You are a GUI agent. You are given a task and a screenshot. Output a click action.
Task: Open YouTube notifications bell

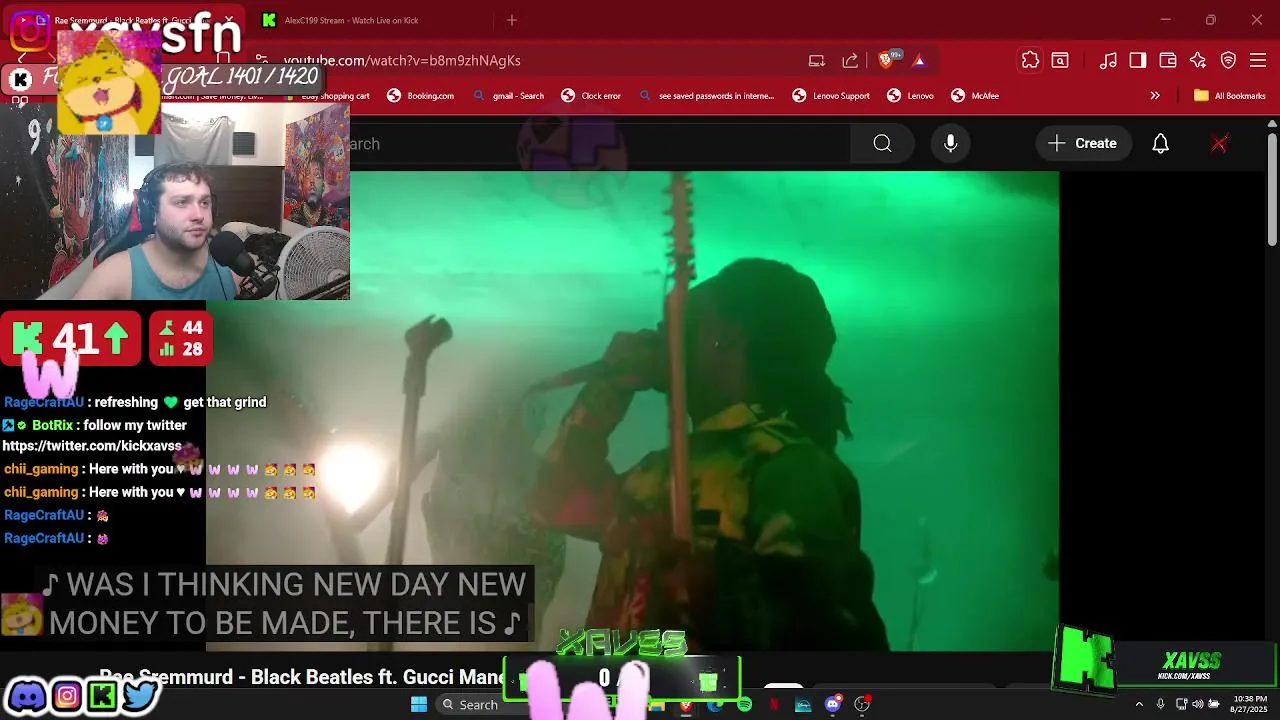click(x=1160, y=144)
